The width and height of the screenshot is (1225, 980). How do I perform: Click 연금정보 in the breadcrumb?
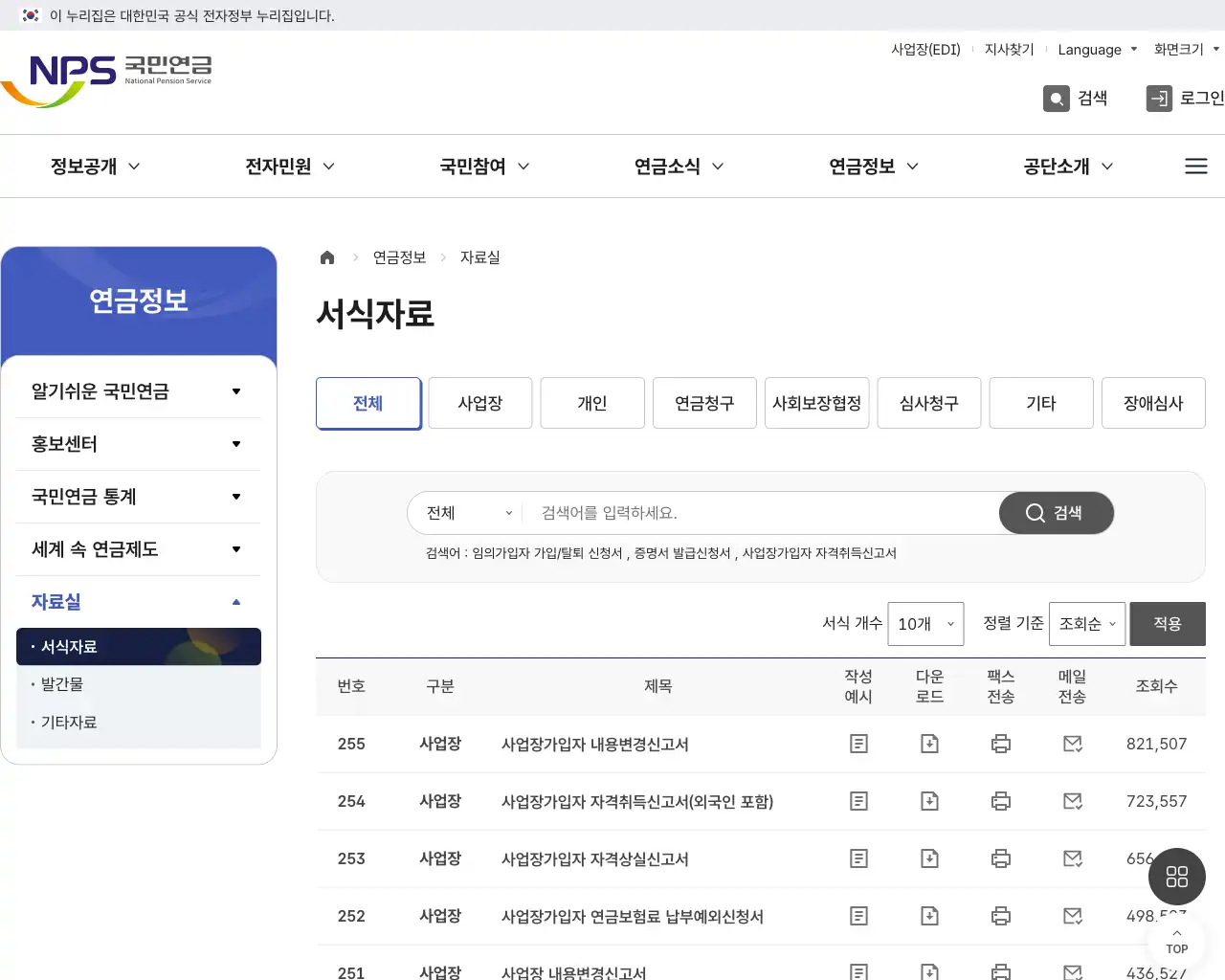399,257
